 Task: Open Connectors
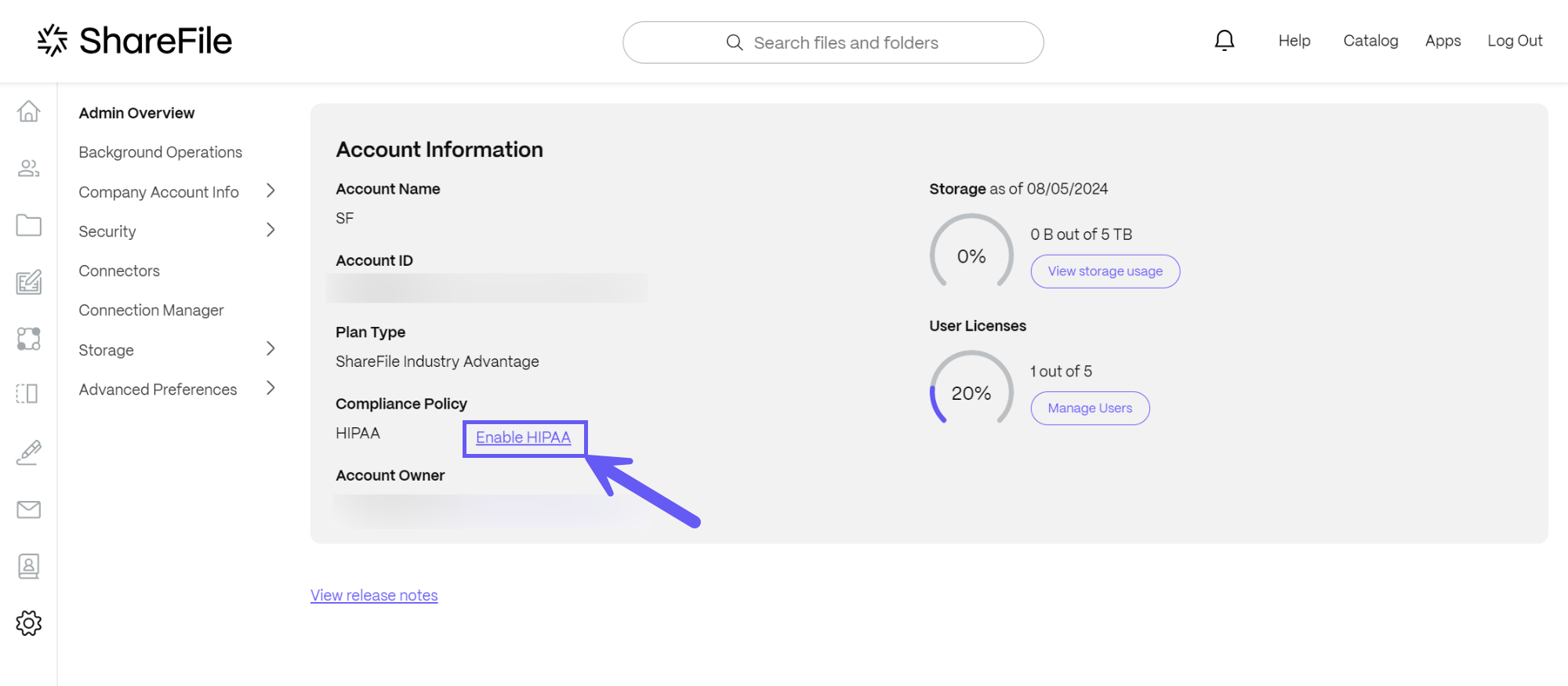(x=119, y=270)
